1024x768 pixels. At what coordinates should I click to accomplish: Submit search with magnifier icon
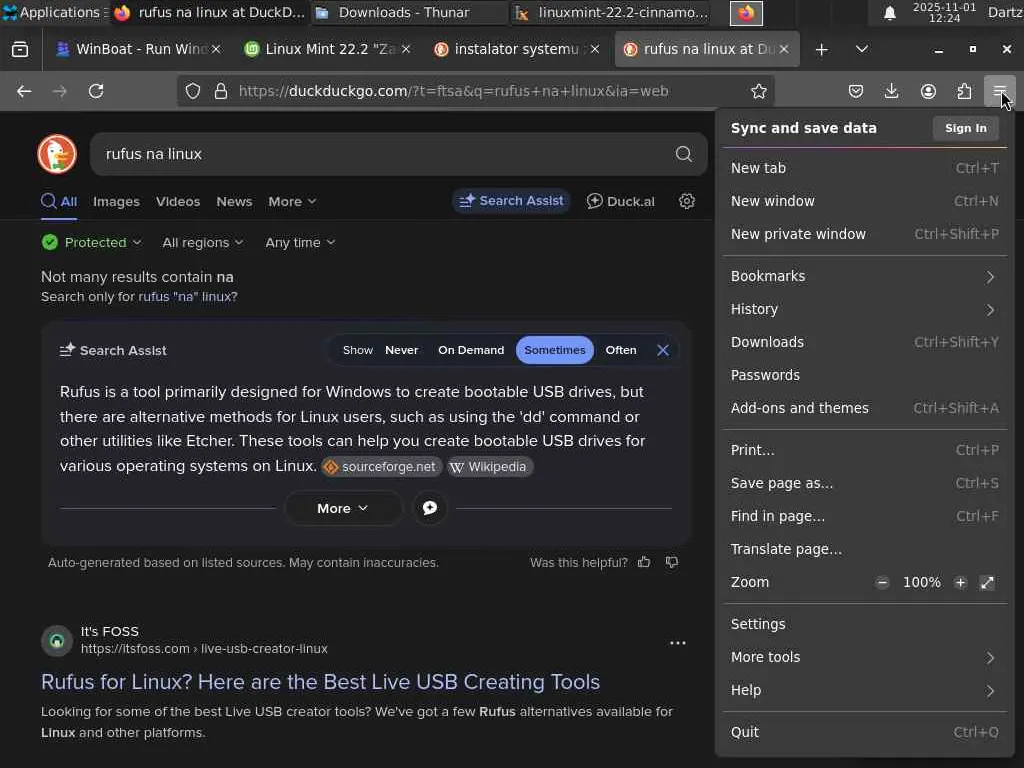(x=683, y=154)
